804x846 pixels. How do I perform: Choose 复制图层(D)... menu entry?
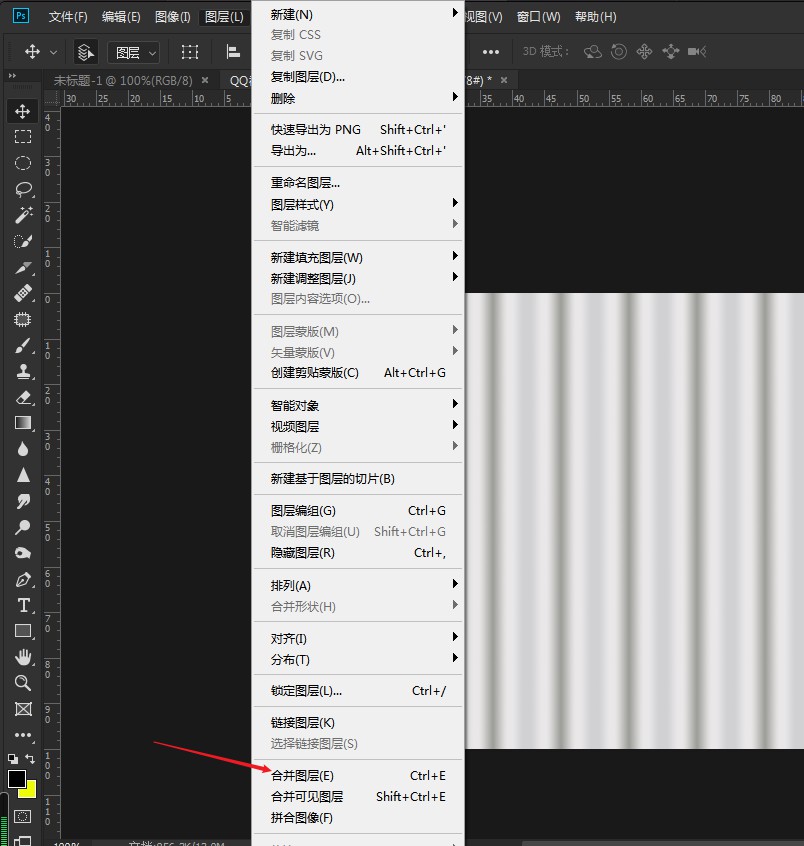[358, 77]
